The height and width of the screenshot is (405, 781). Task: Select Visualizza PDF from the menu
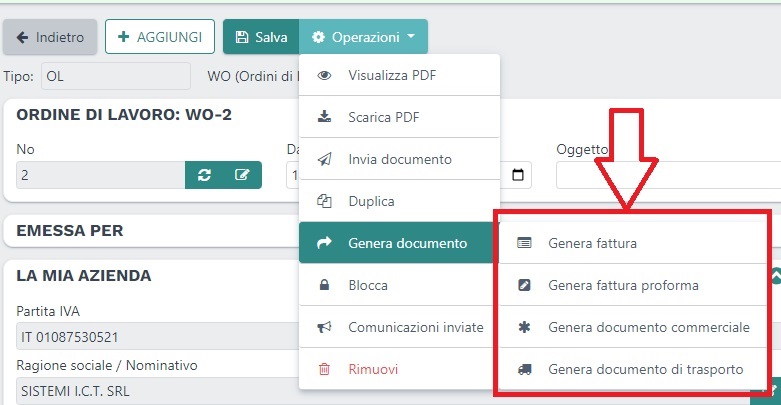(398, 75)
